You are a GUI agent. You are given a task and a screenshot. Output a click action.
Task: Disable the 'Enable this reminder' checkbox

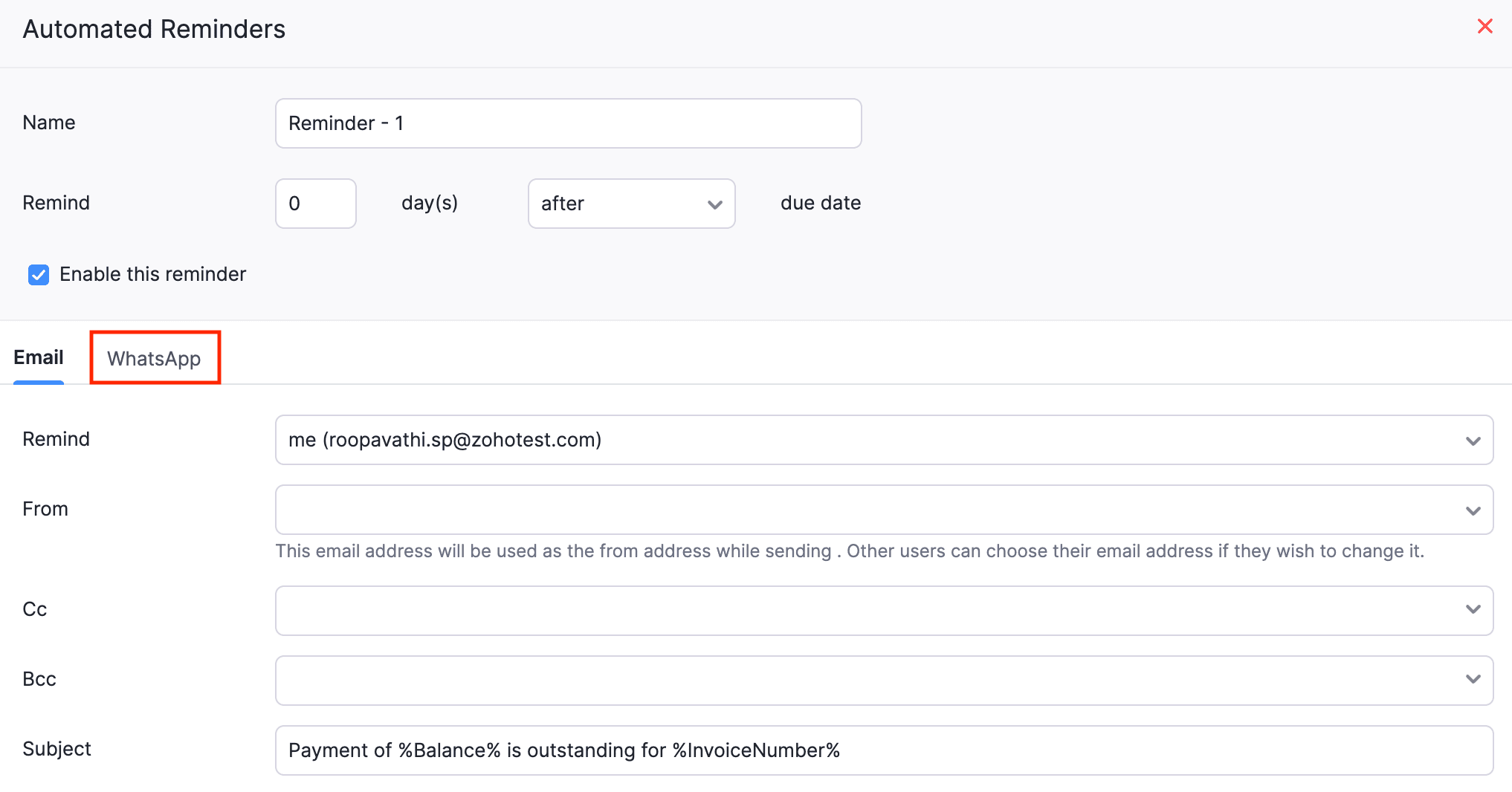point(38,274)
